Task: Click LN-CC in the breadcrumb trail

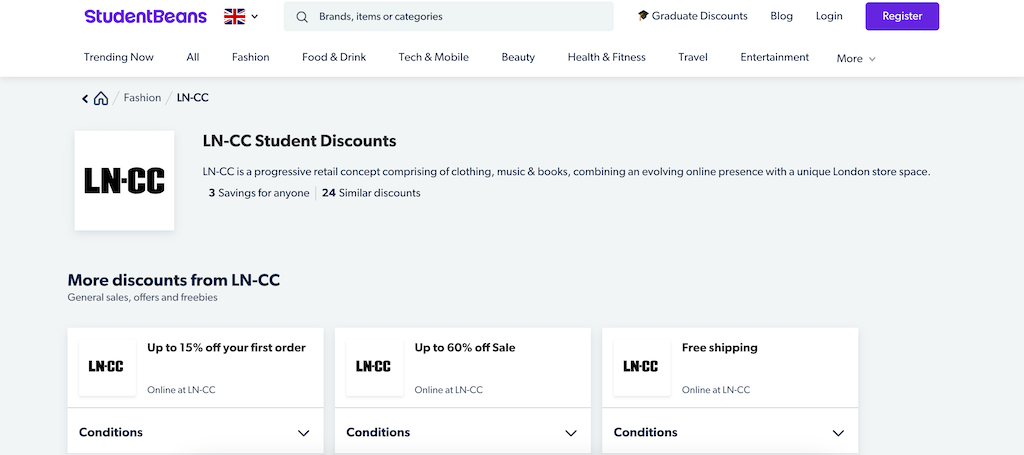Action: (x=193, y=98)
